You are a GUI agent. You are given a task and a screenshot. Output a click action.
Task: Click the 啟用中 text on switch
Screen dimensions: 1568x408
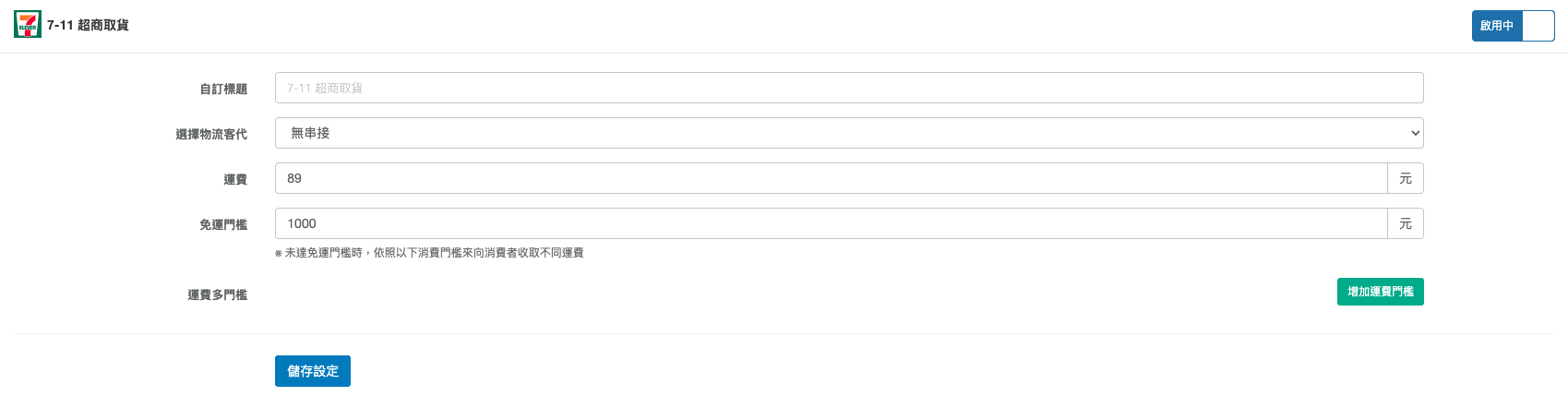[x=1496, y=26]
